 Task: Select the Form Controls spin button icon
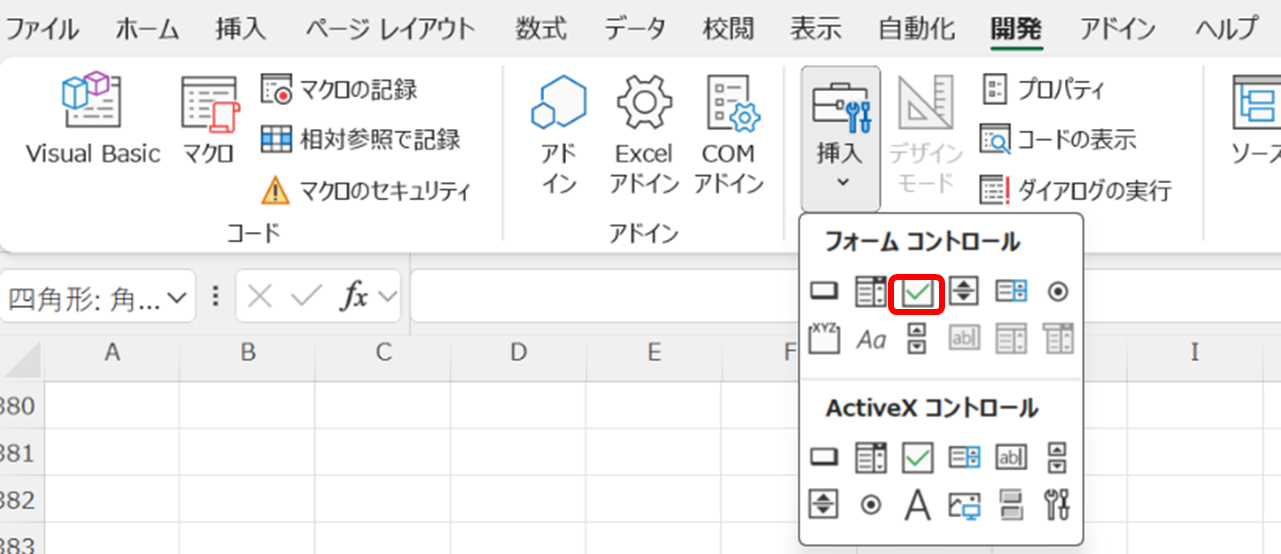[964, 292]
